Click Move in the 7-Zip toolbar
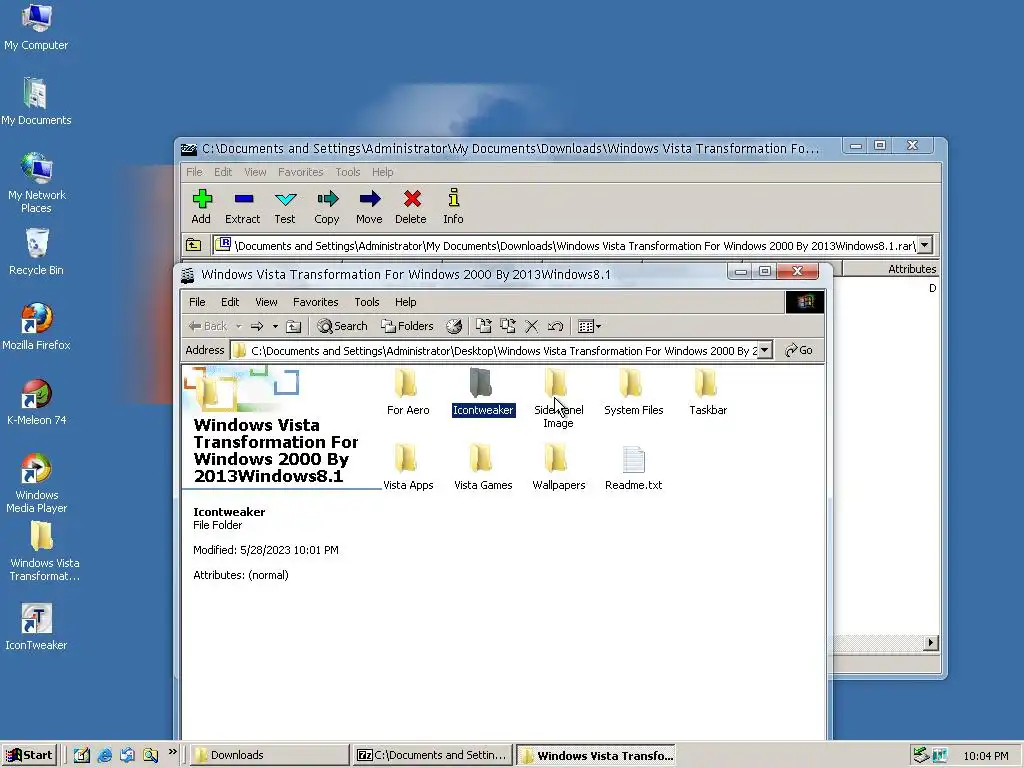This screenshot has width=1024, height=768. pos(369,206)
